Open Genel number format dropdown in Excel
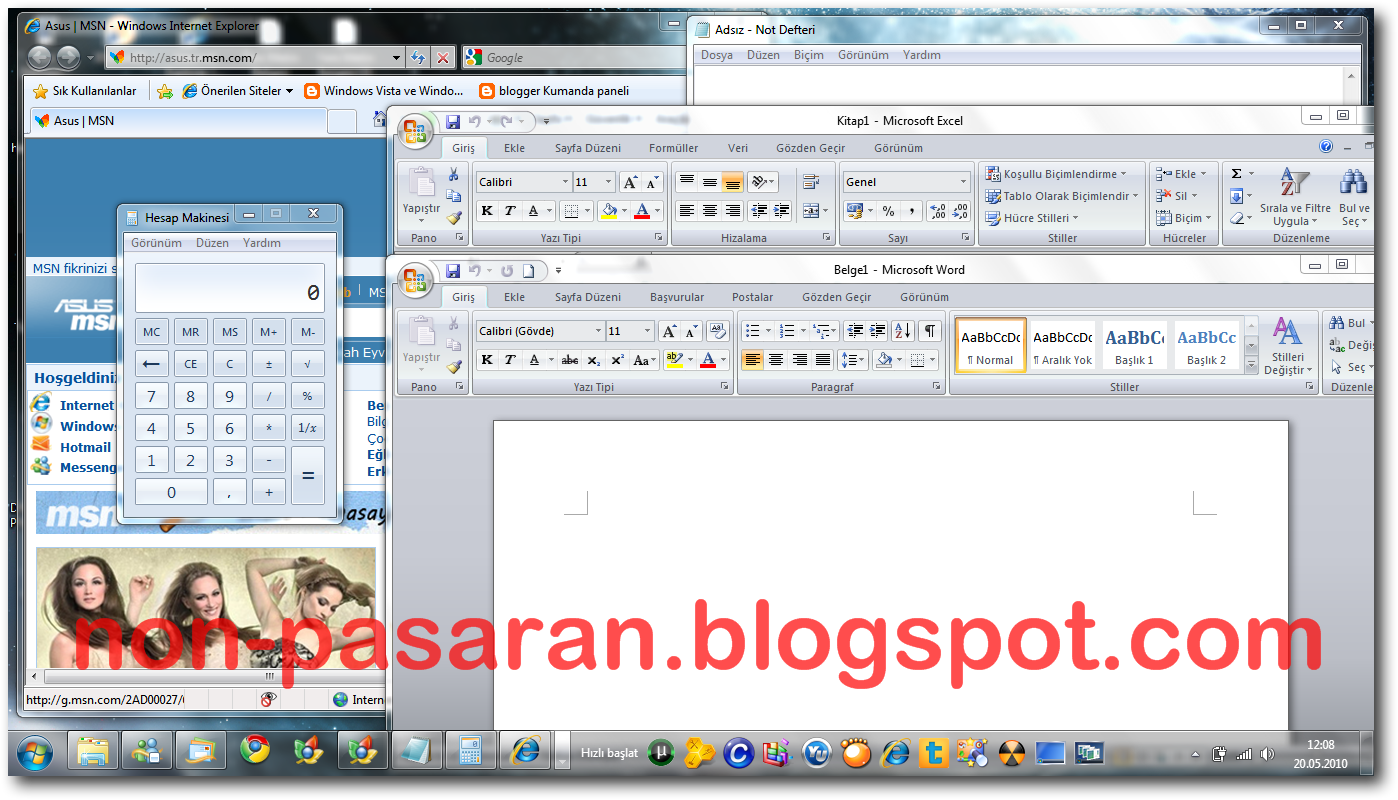This screenshot has height=800, width=1398. [964, 182]
